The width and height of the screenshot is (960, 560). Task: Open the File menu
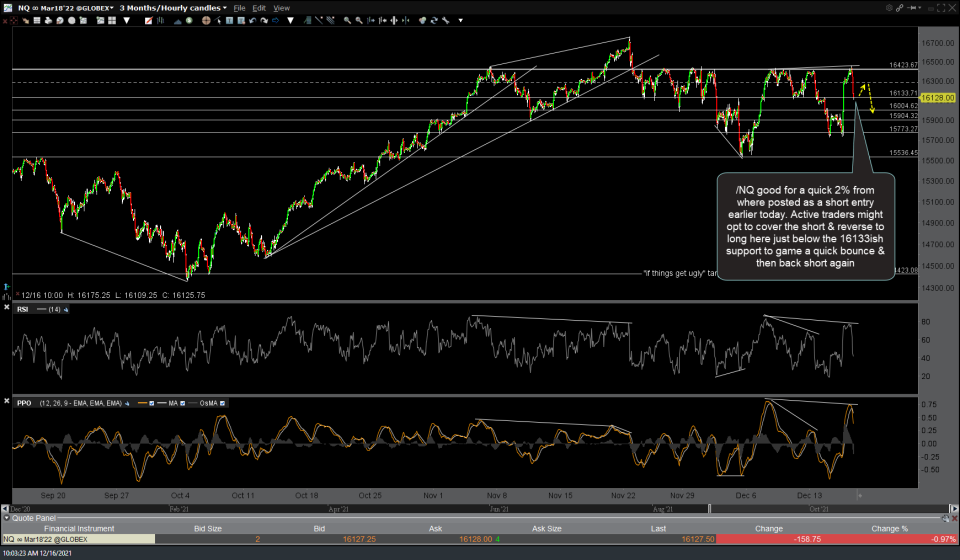point(239,8)
